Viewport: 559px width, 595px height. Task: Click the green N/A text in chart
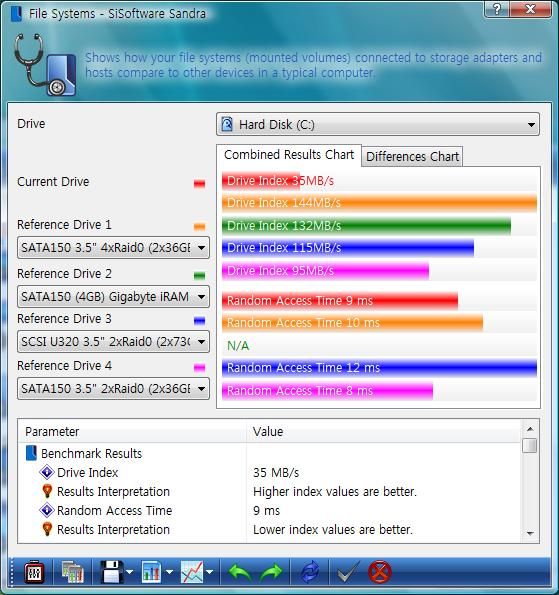click(238, 346)
